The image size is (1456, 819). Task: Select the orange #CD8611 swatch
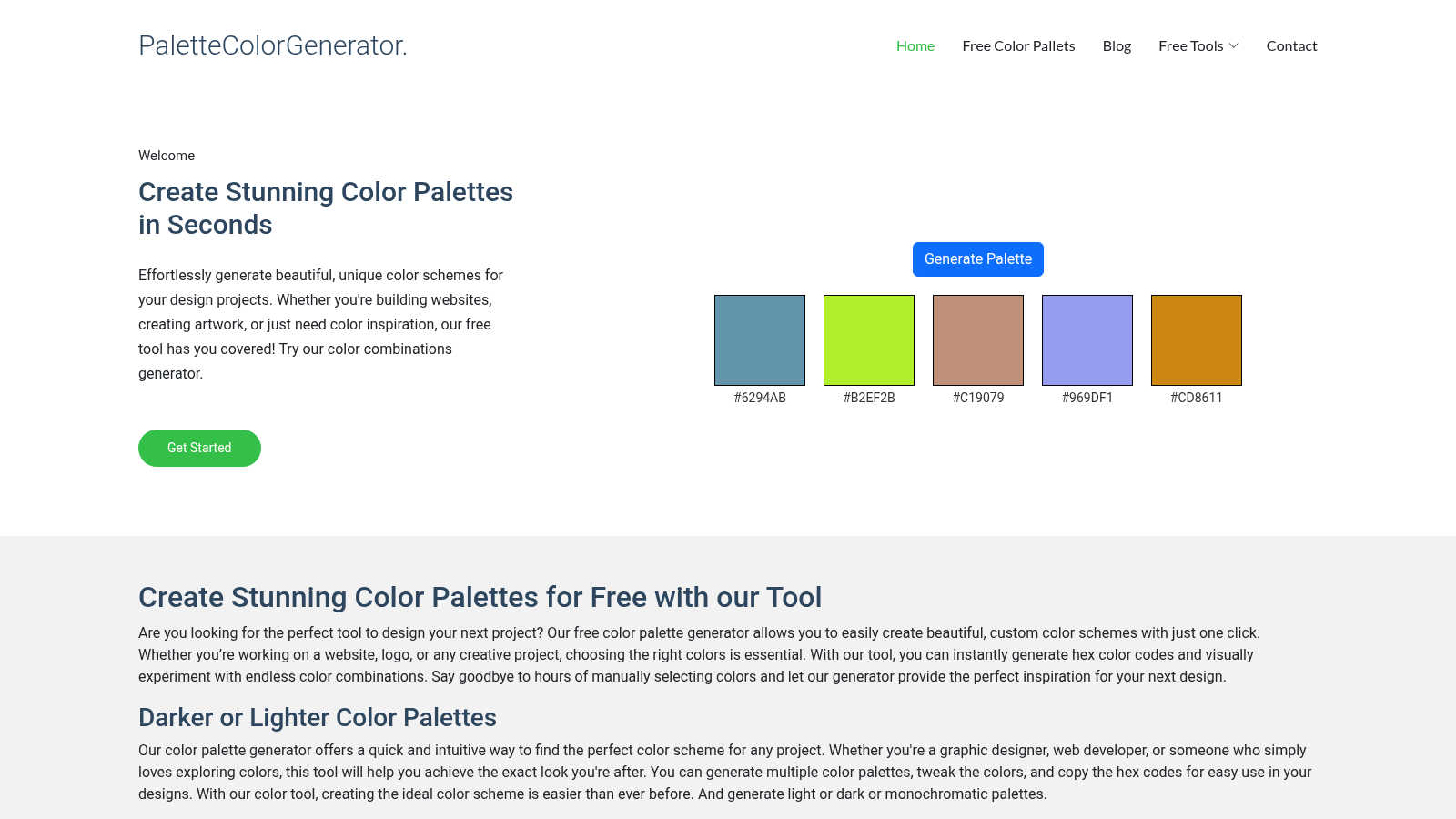[1197, 340]
